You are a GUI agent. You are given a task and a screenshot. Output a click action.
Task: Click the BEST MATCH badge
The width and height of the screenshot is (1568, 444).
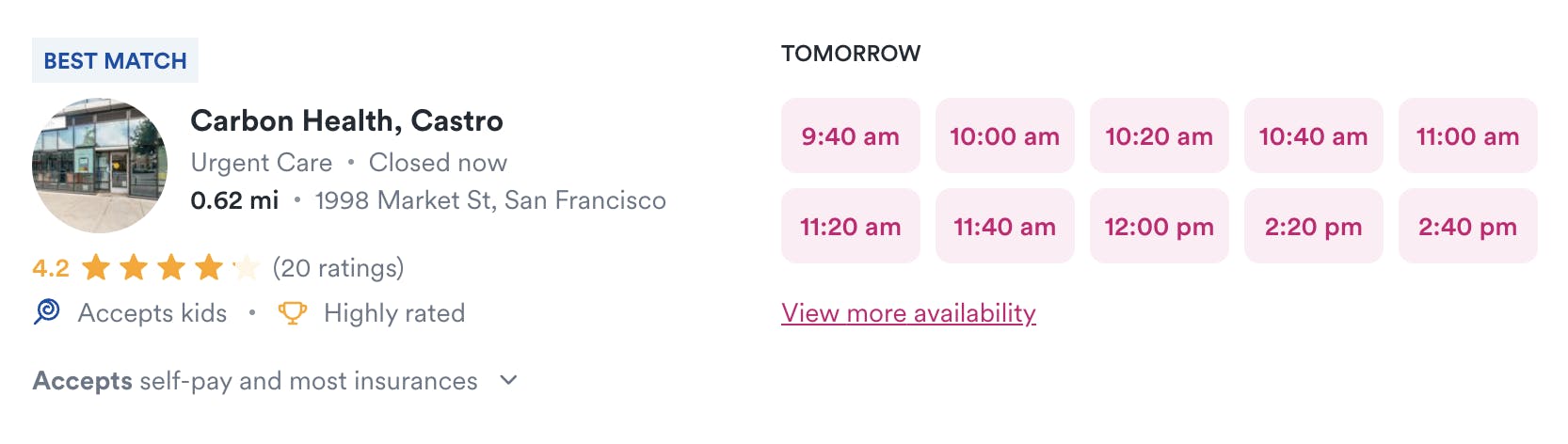[x=115, y=60]
